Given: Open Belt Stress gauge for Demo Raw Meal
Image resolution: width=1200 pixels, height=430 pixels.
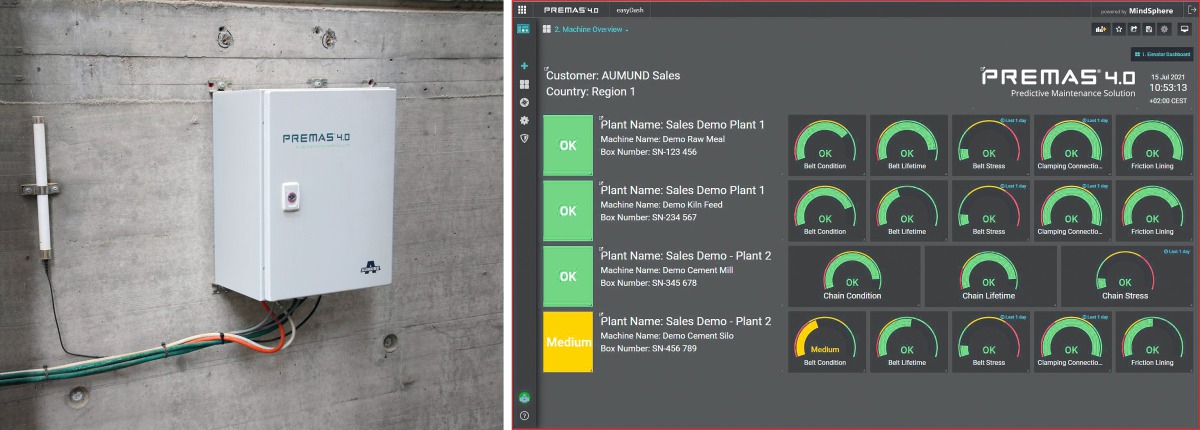Looking at the screenshot, I should point(989,145).
